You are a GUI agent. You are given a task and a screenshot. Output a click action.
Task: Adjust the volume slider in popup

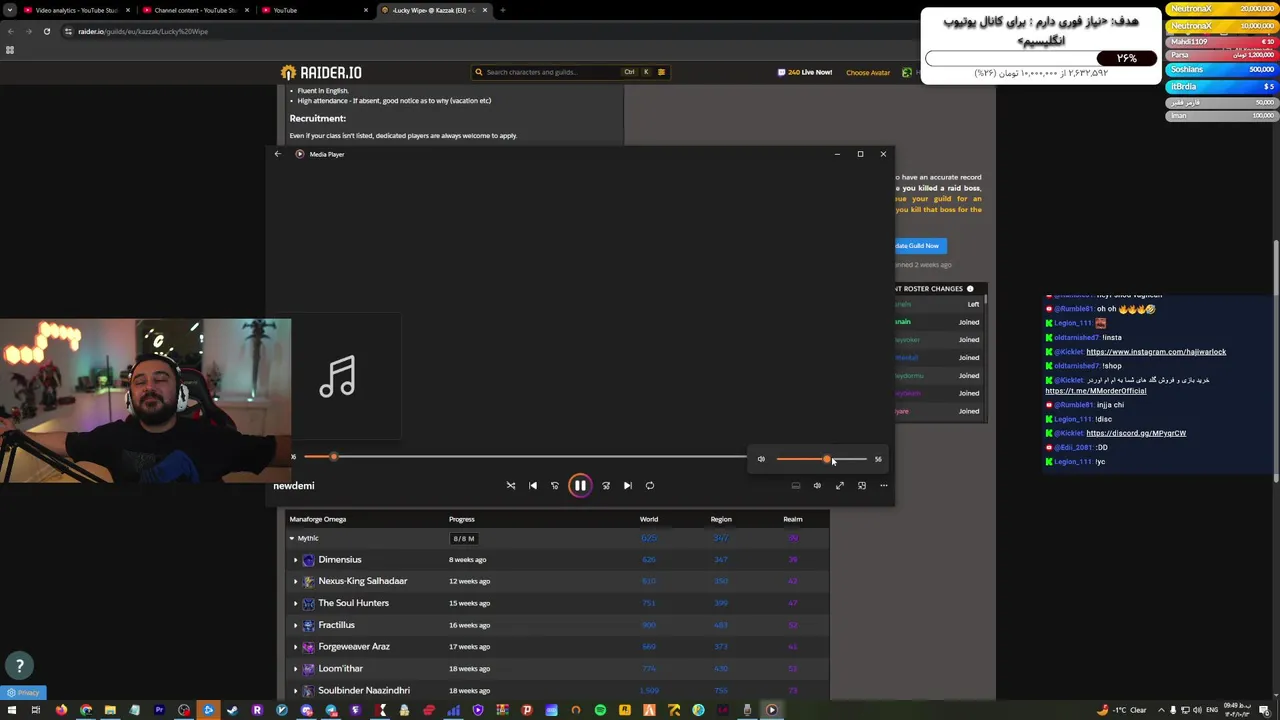(x=821, y=459)
